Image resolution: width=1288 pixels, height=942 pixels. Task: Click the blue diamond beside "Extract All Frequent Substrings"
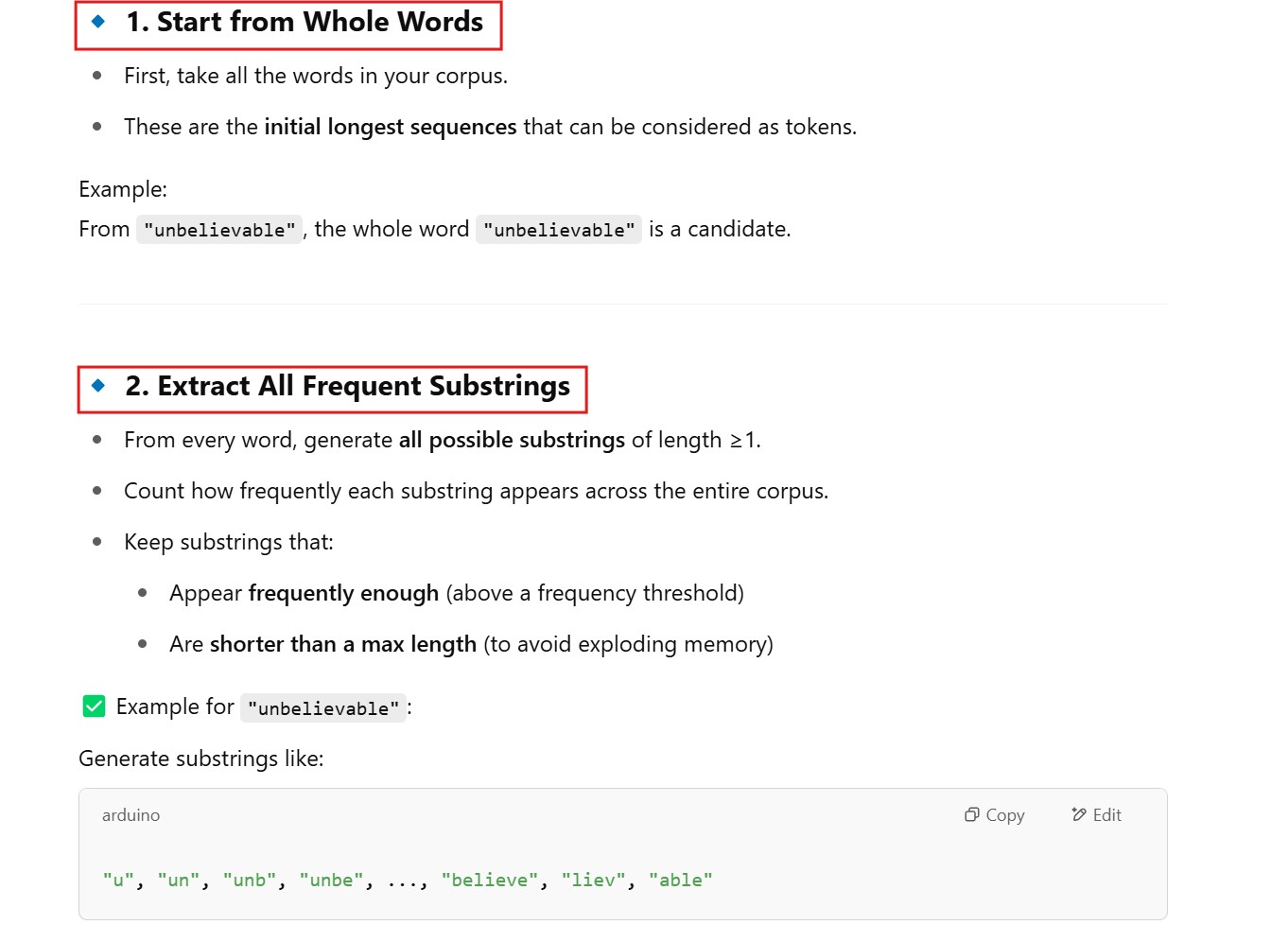pos(98,385)
